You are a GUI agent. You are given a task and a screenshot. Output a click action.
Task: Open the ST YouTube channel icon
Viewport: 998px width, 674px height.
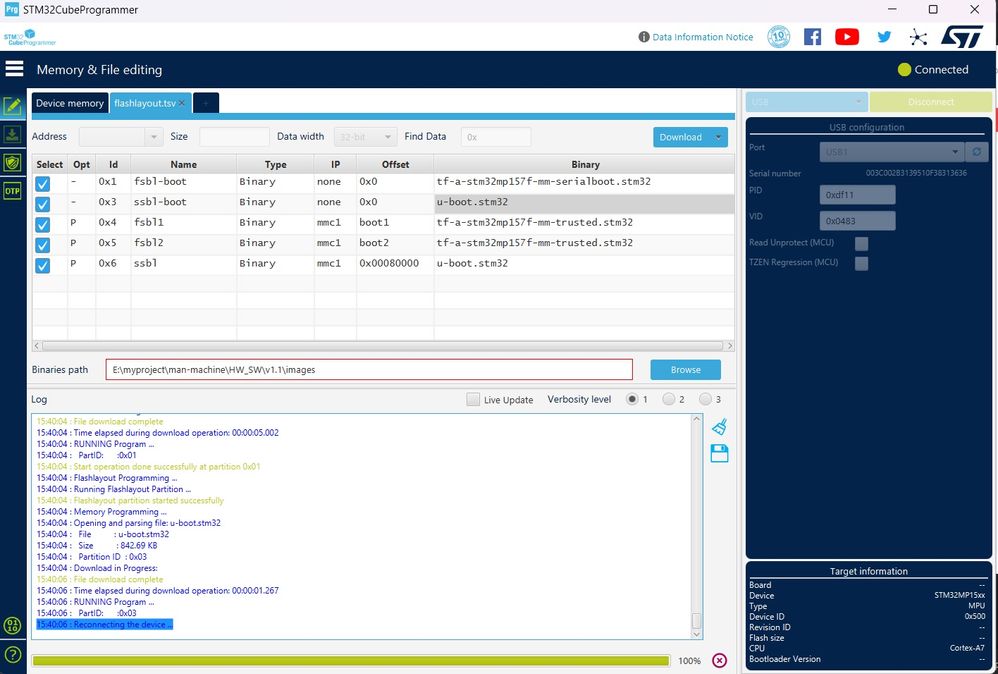(x=847, y=36)
